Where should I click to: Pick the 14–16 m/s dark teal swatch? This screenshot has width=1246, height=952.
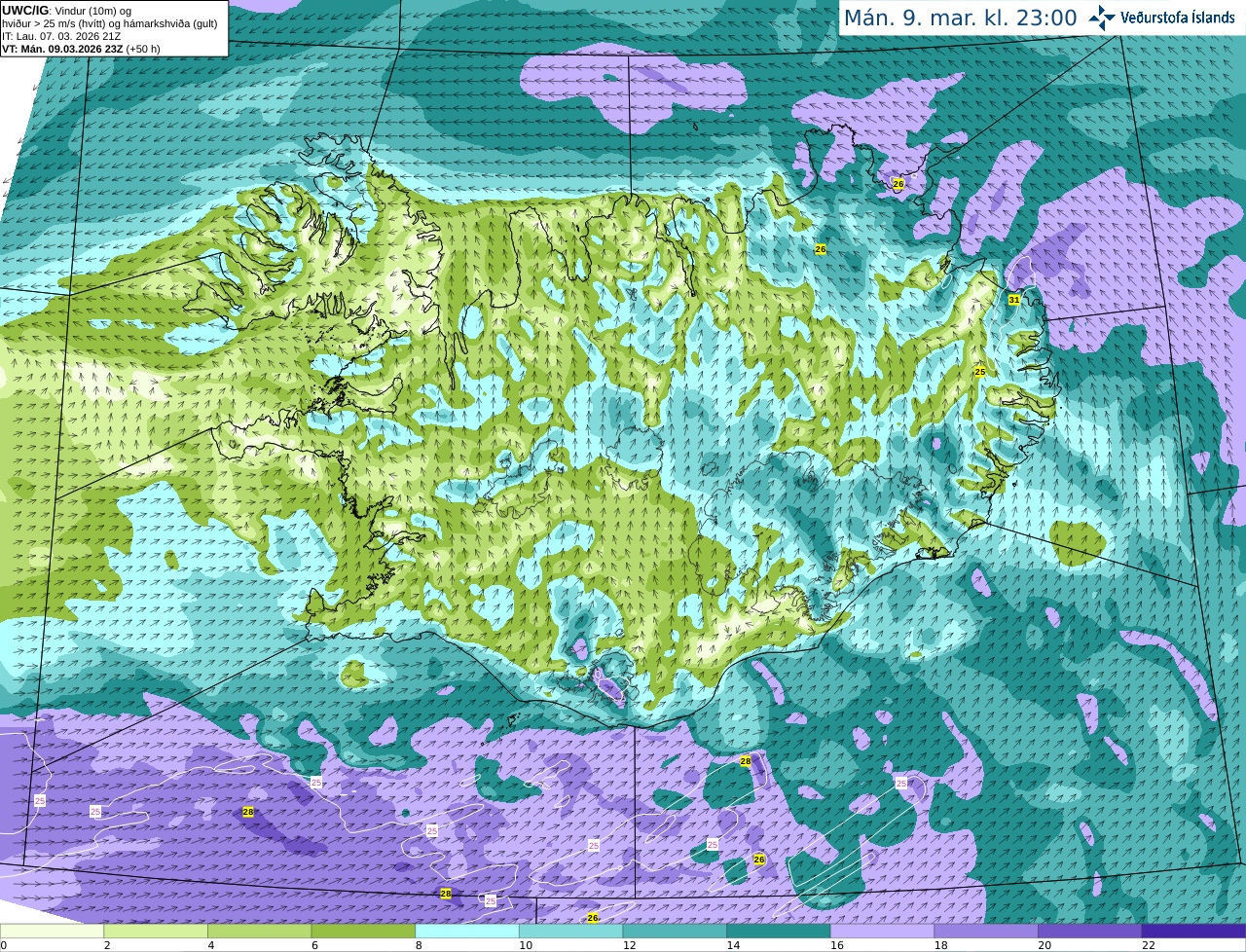(778, 931)
